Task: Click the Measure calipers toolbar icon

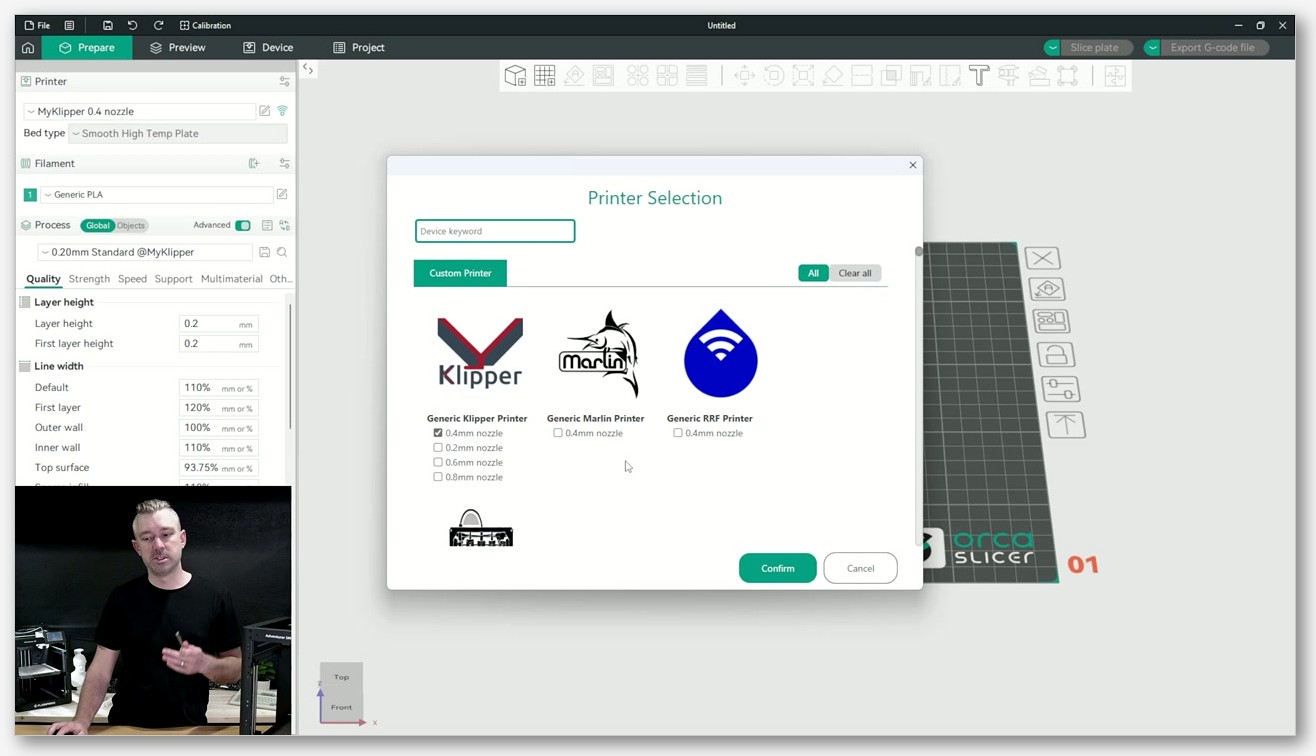Action: click(1008, 76)
